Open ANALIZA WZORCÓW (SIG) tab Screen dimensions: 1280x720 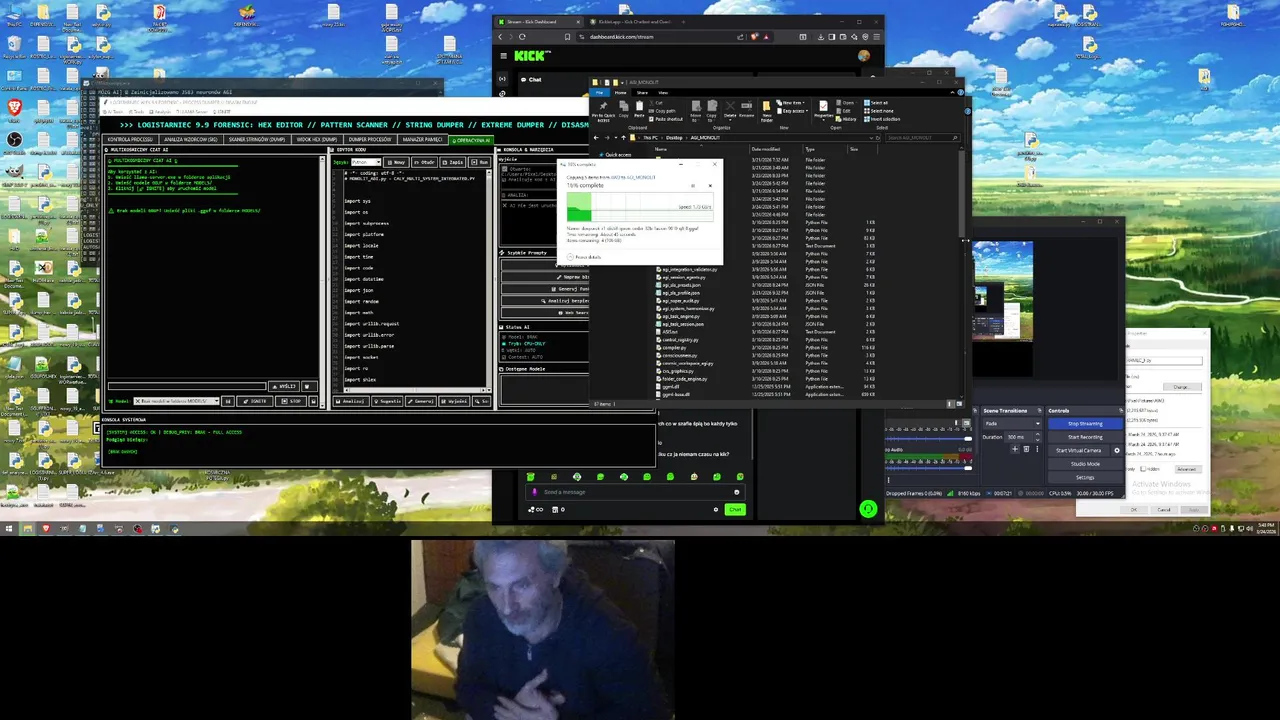191,140
